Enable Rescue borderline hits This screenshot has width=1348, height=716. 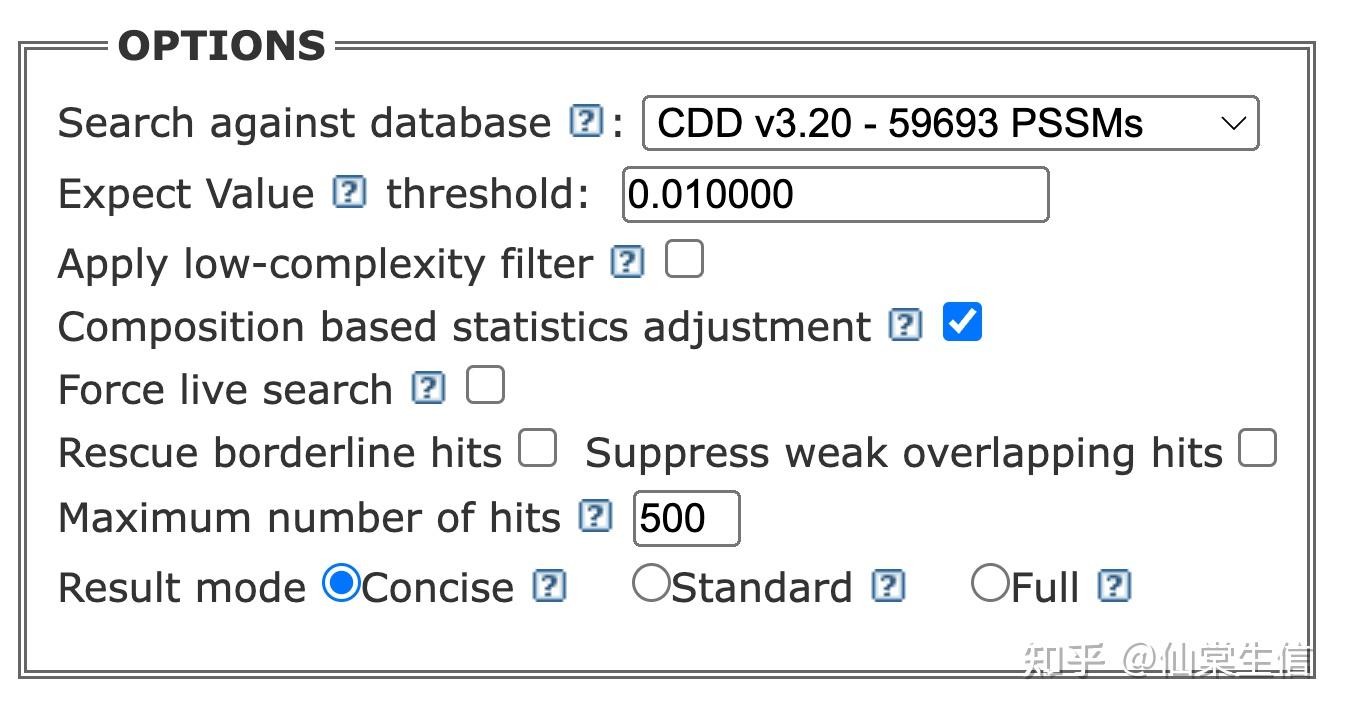538,449
